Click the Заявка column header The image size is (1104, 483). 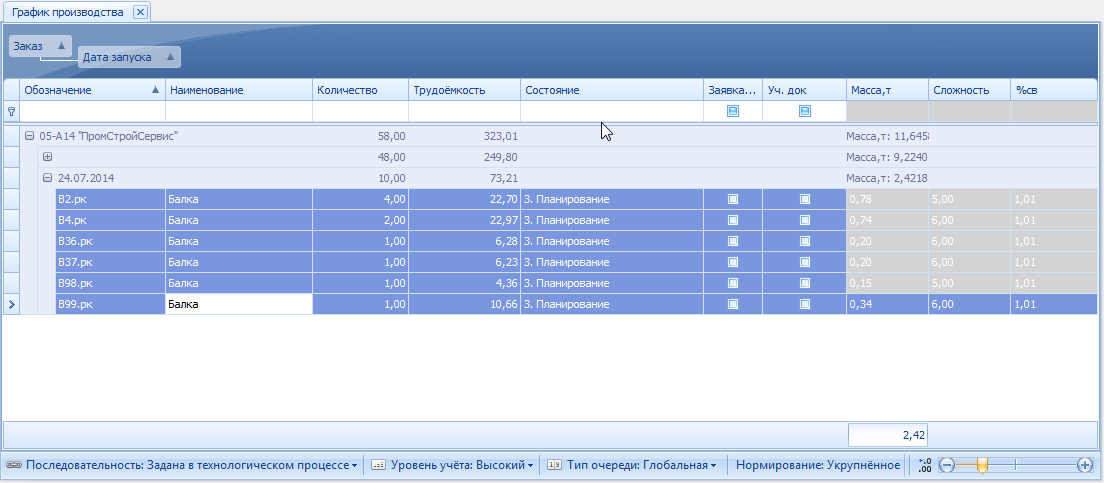click(x=733, y=90)
